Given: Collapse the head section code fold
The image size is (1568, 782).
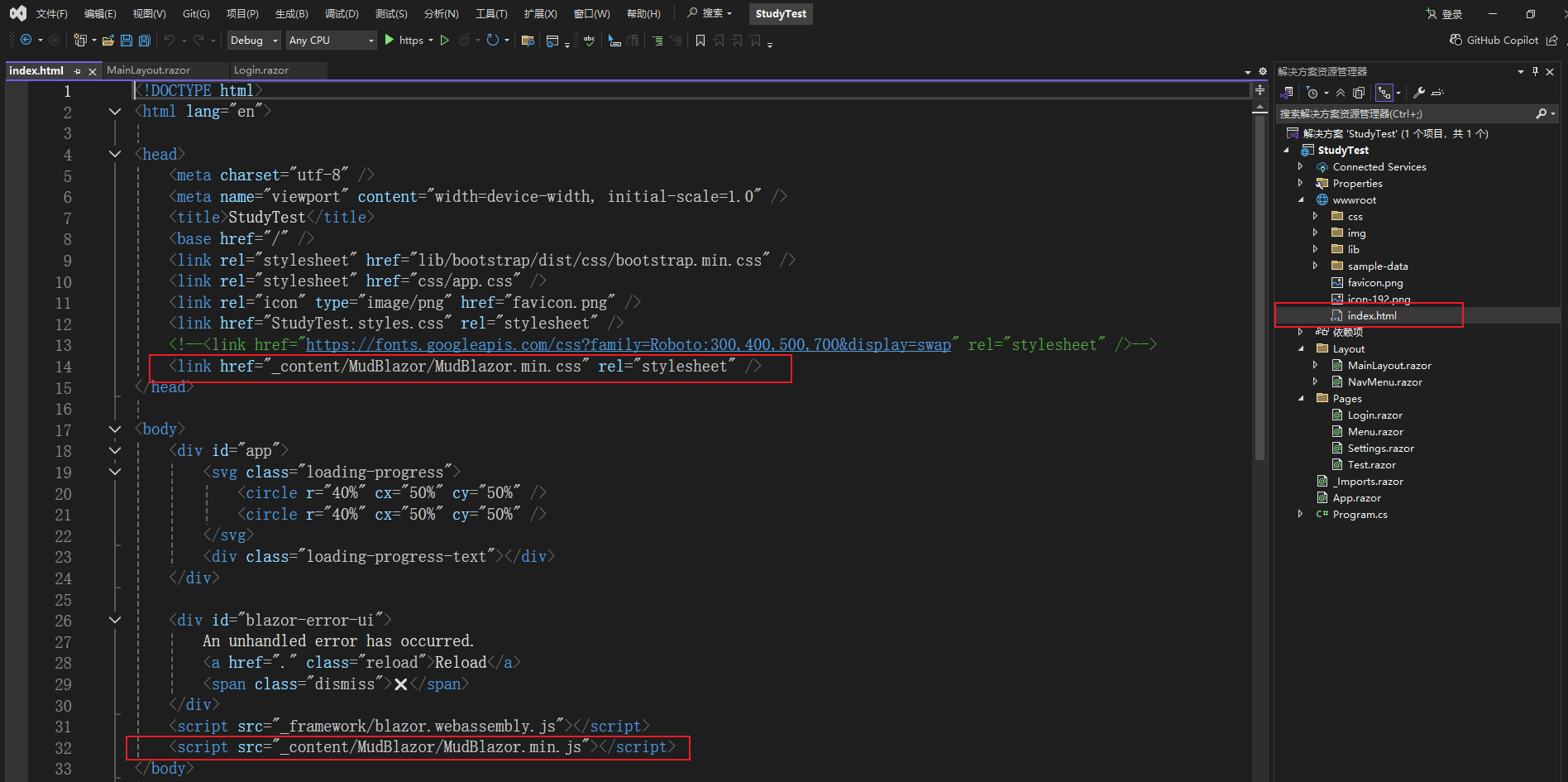Looking at the screenshot, I should 115,155.
